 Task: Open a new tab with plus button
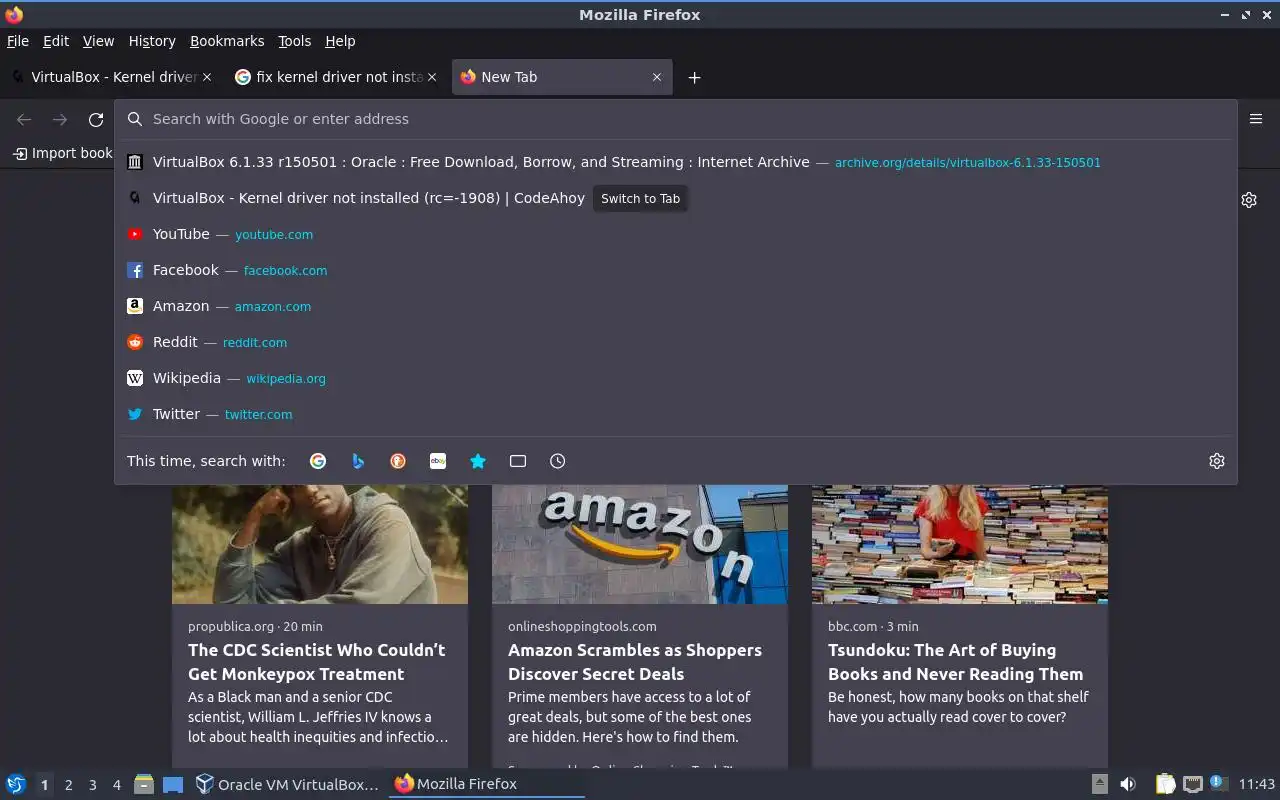[x=694, y=77]
